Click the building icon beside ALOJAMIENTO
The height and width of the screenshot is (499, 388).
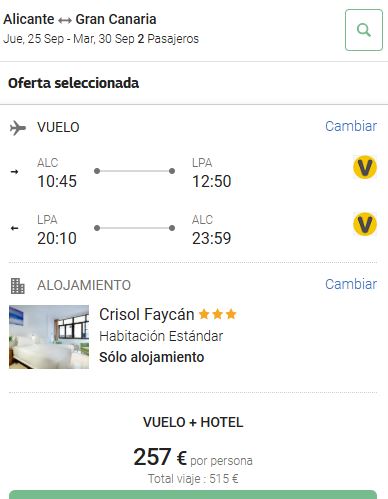click(x=18, y=286)
